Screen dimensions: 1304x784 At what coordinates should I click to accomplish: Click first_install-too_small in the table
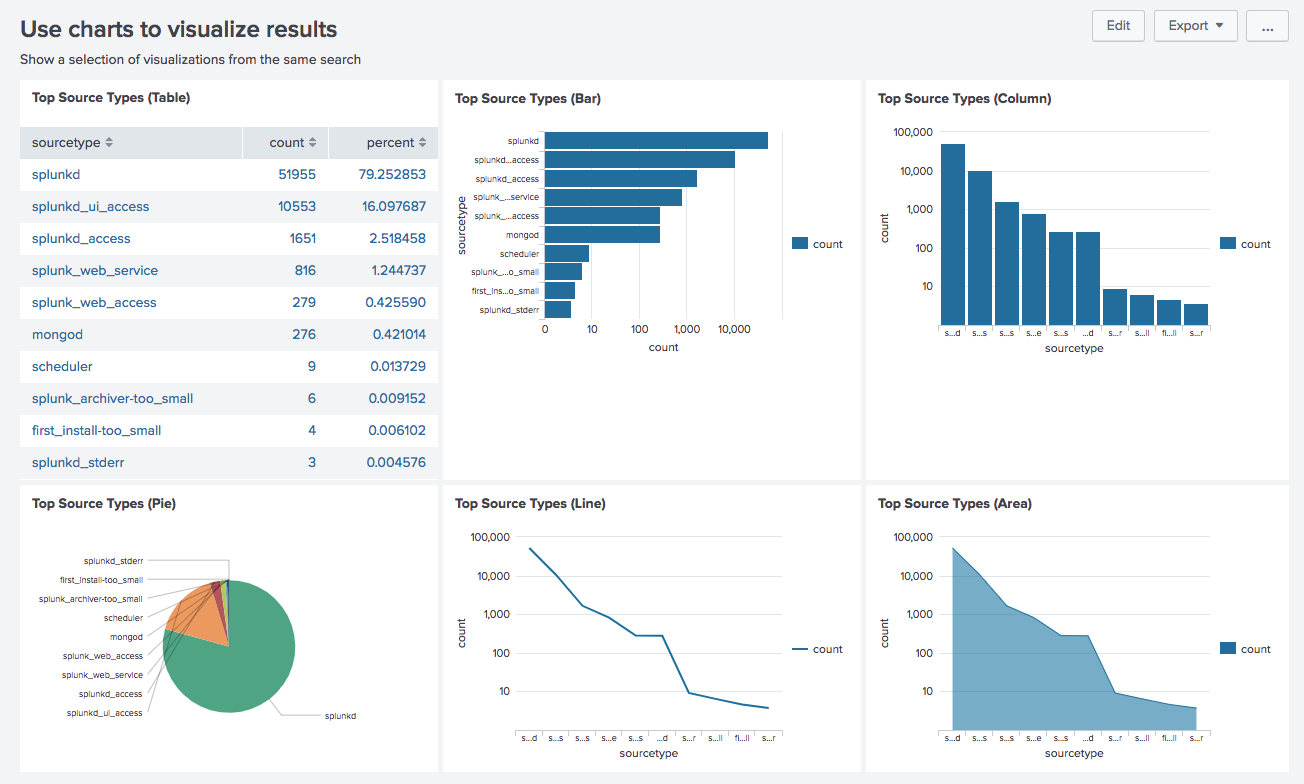pos(96,431)
